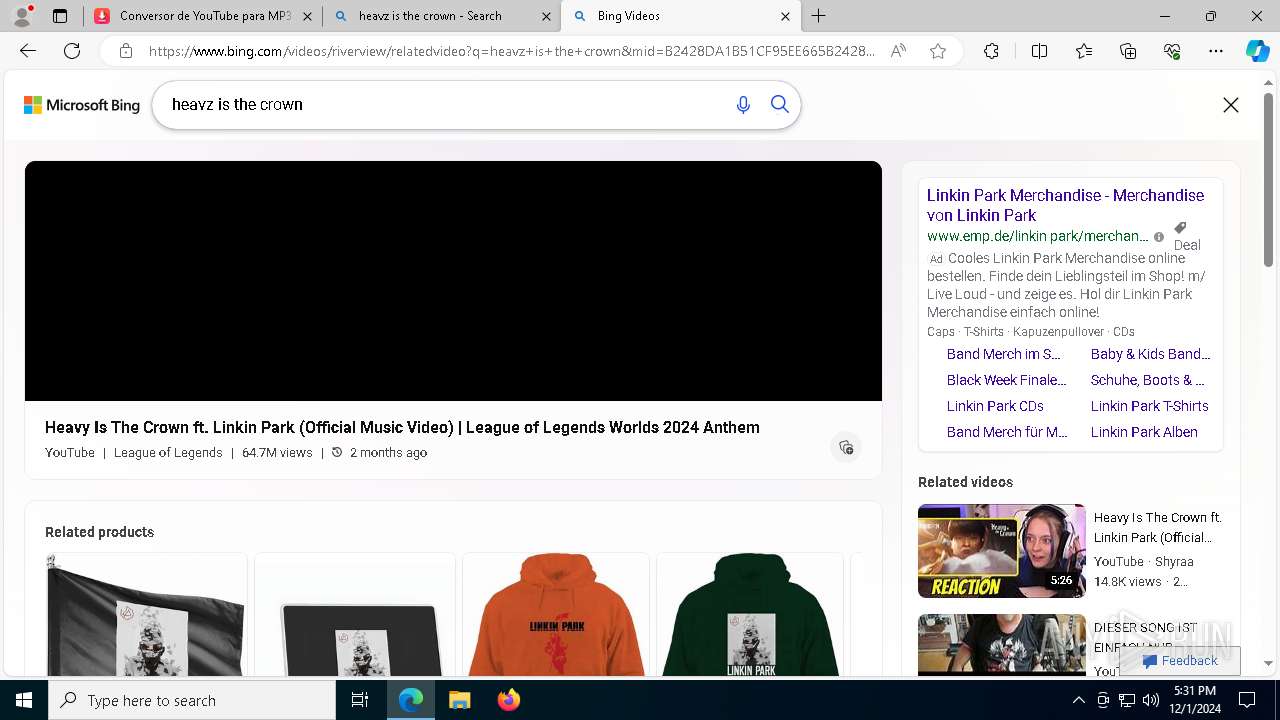1280x720 pixels.
Task: Open Settings and more ellipsis
Action: [1216, 51]
